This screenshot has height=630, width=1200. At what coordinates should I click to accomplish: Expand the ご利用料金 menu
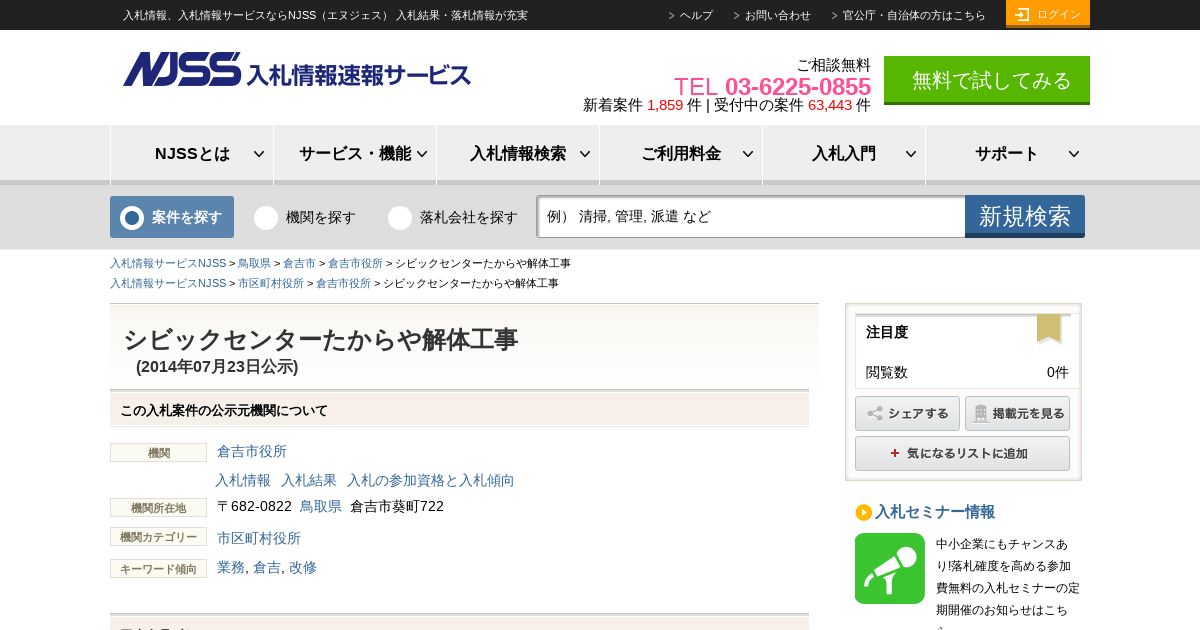(681, 154)
